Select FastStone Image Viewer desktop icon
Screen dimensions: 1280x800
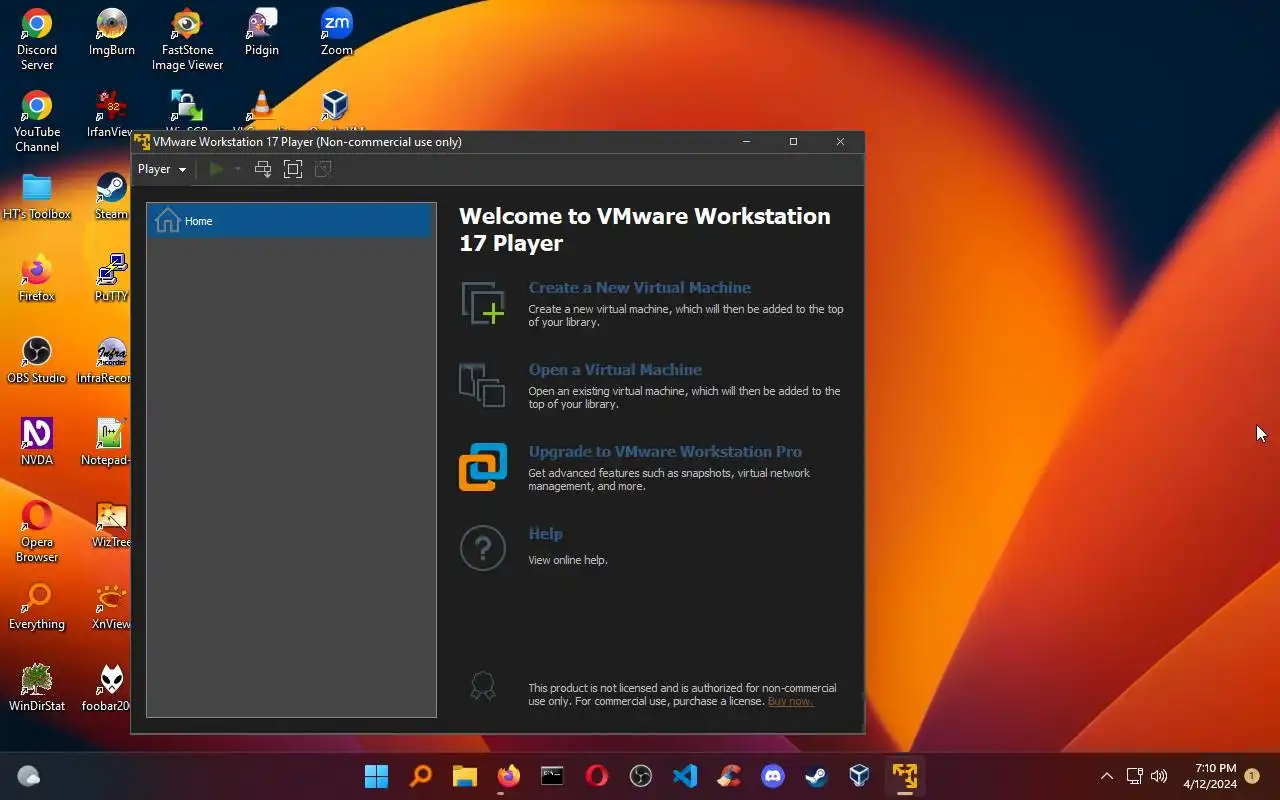point(187,40)
